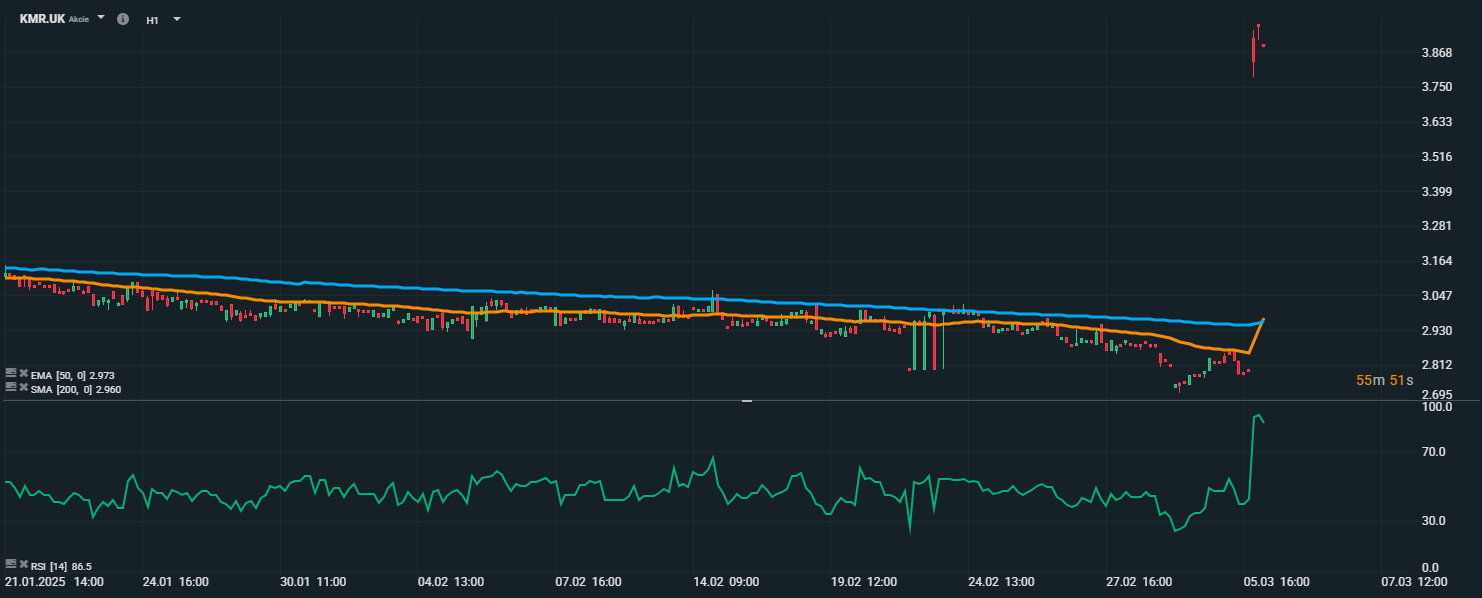Click the RSI 70.0 scale label
The image size is (1482, 598).
click(x=1435, y=452)
